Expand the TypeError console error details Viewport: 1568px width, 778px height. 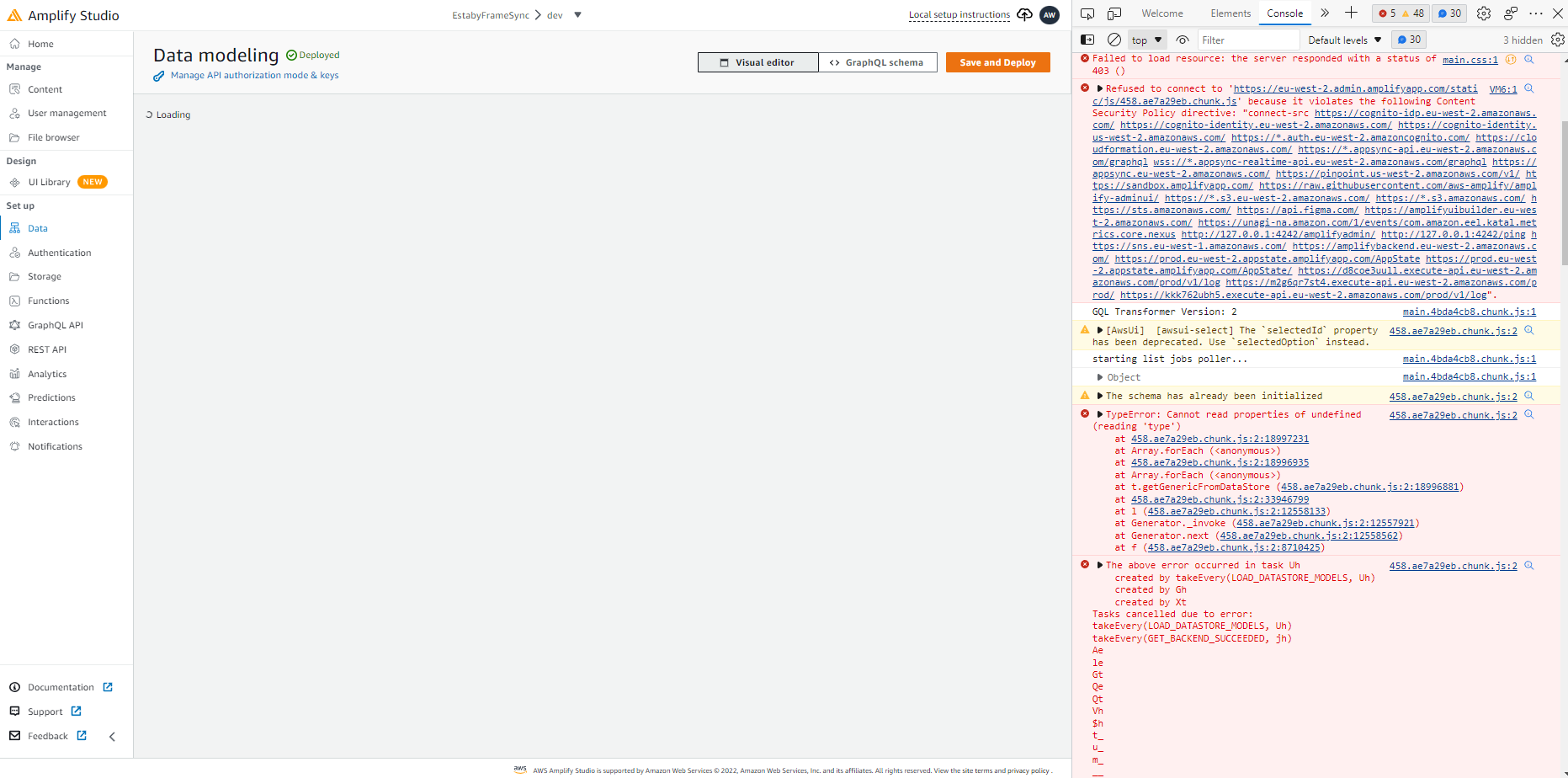(1100, 413)
